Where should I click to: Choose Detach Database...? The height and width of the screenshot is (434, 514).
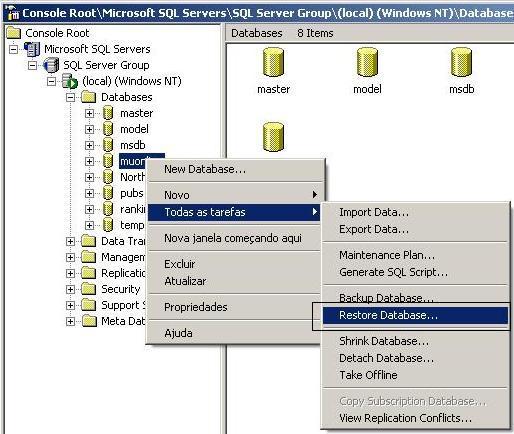tap(415, 358)
